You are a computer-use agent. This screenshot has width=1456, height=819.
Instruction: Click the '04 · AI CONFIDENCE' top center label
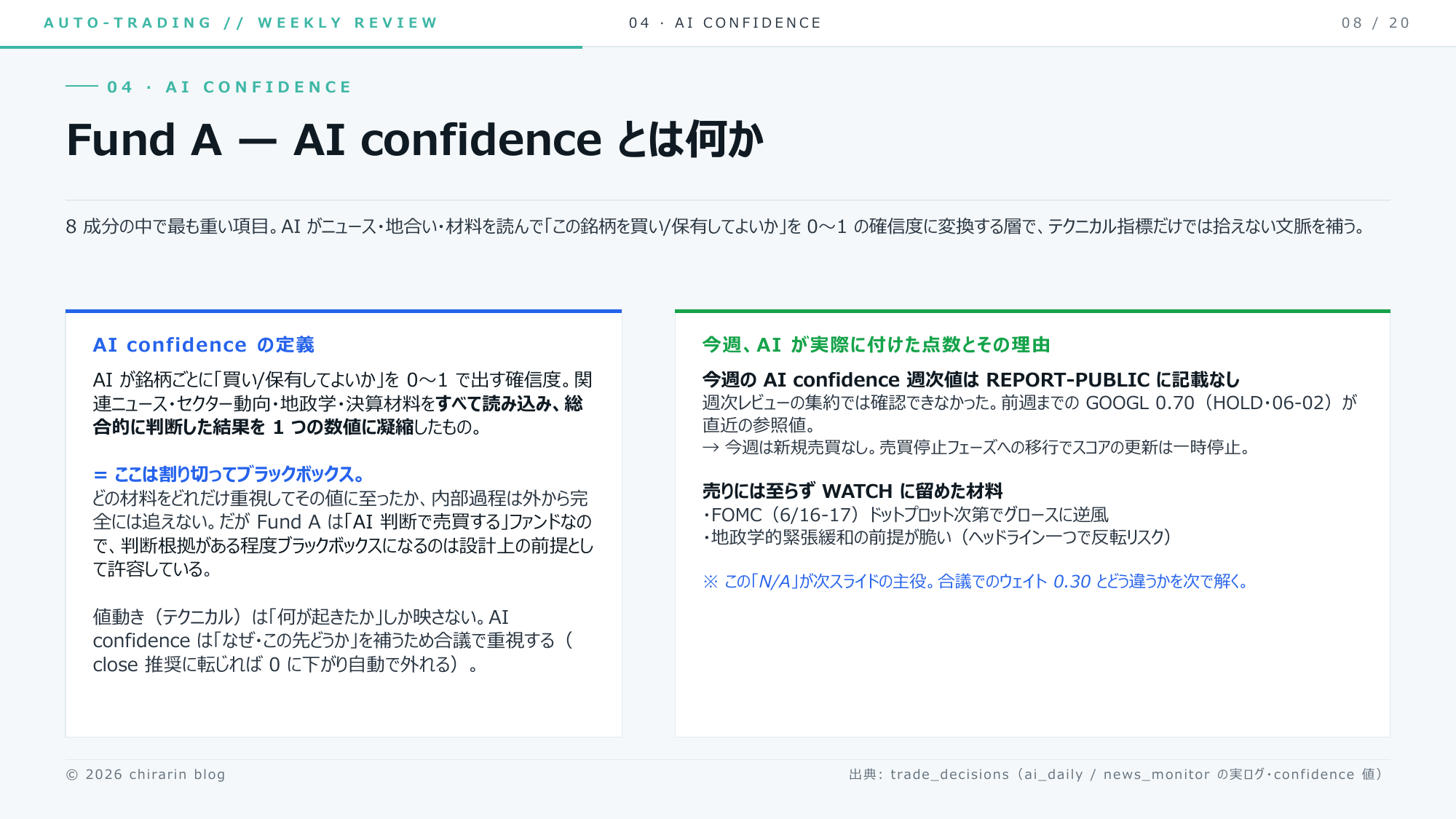click(x=725, y=23)
